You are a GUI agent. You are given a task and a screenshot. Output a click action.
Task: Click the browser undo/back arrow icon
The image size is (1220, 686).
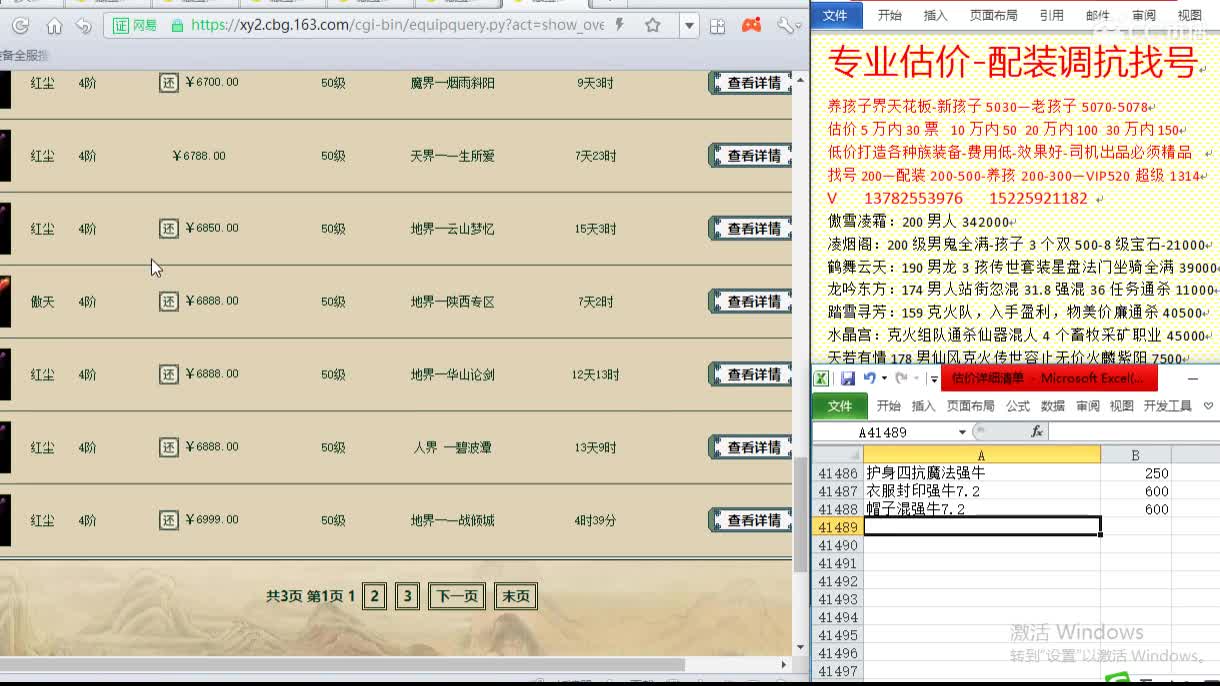[85, 26]
